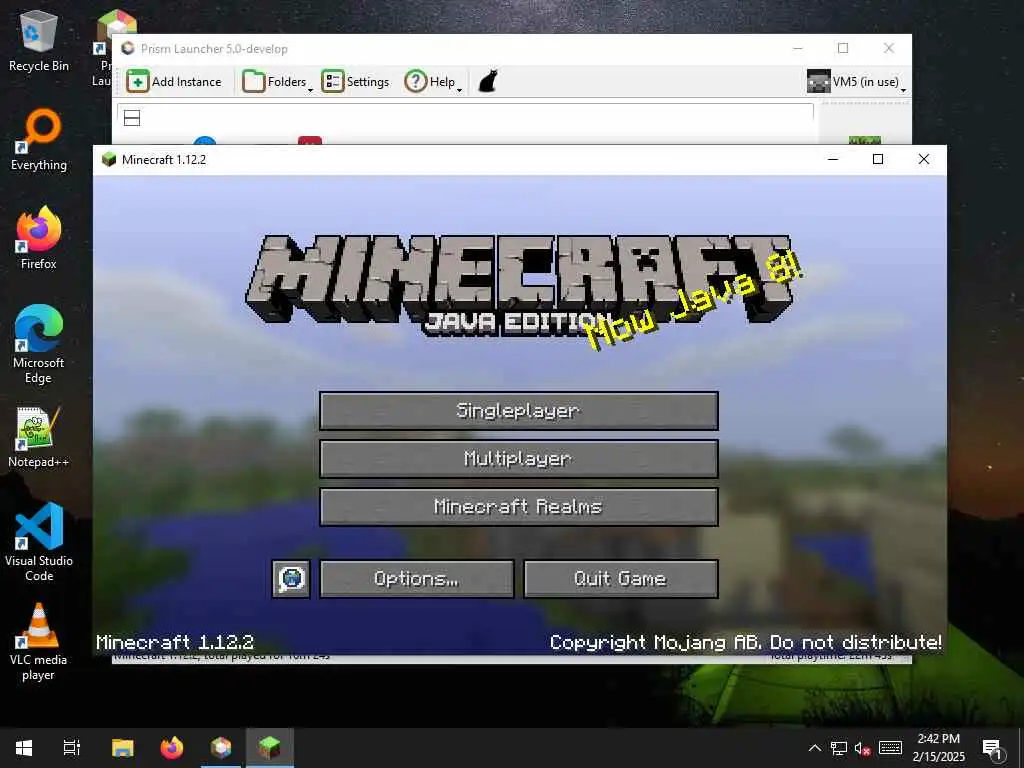The width and height of the screenshot is (1024, 768).
Task: Open File Explorer from the taskbar
Action: click(x=123, y=748)
